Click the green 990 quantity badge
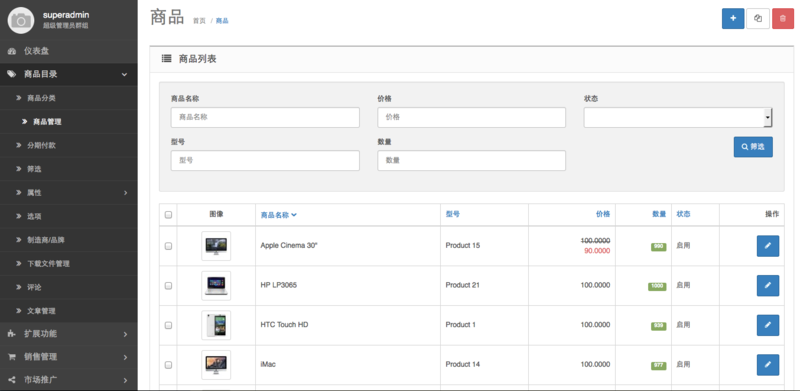800x391 pixels. pos(658,247)
